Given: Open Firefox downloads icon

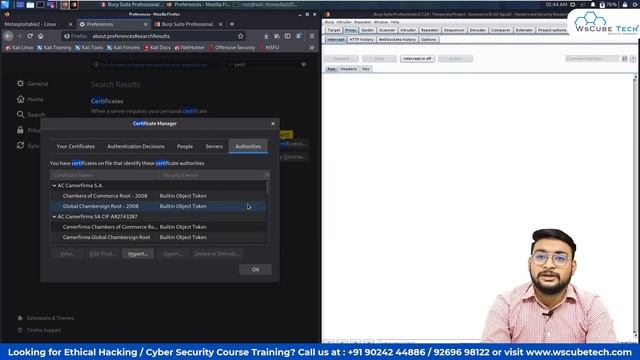Looking at the screenshot, I should click(266, 36).
